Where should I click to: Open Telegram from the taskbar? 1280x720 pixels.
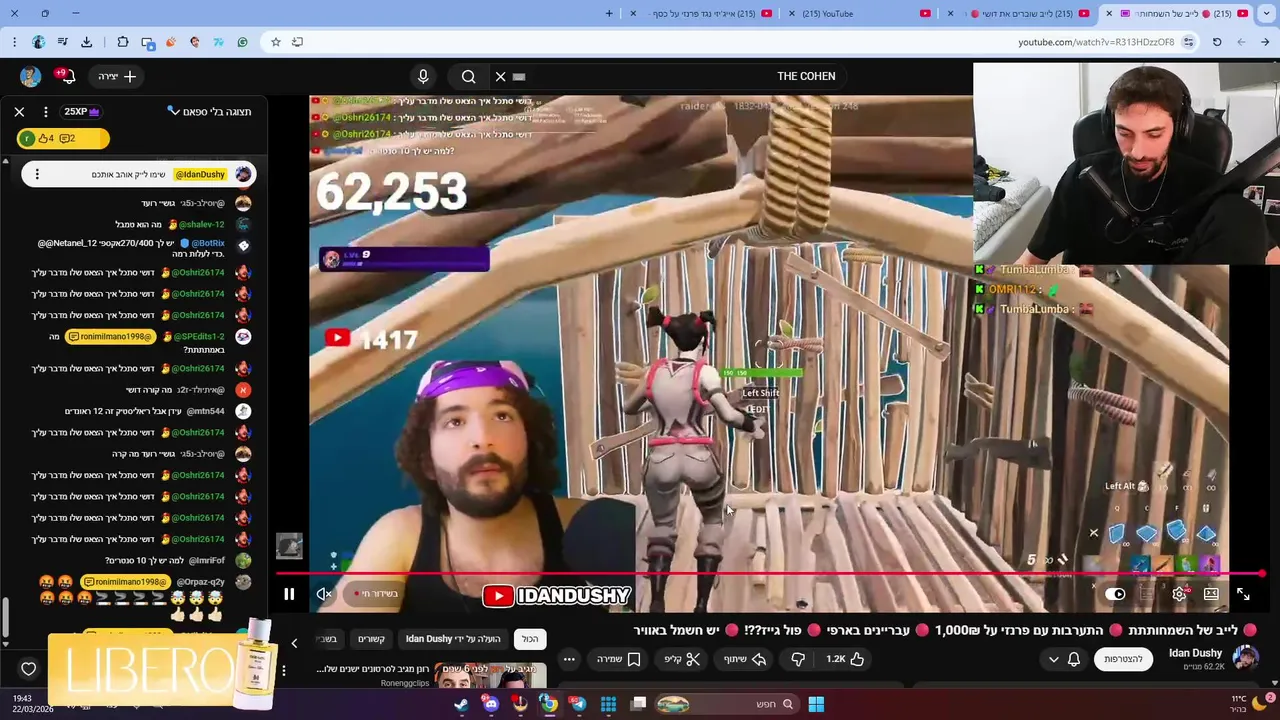click(x=578, y=704)
